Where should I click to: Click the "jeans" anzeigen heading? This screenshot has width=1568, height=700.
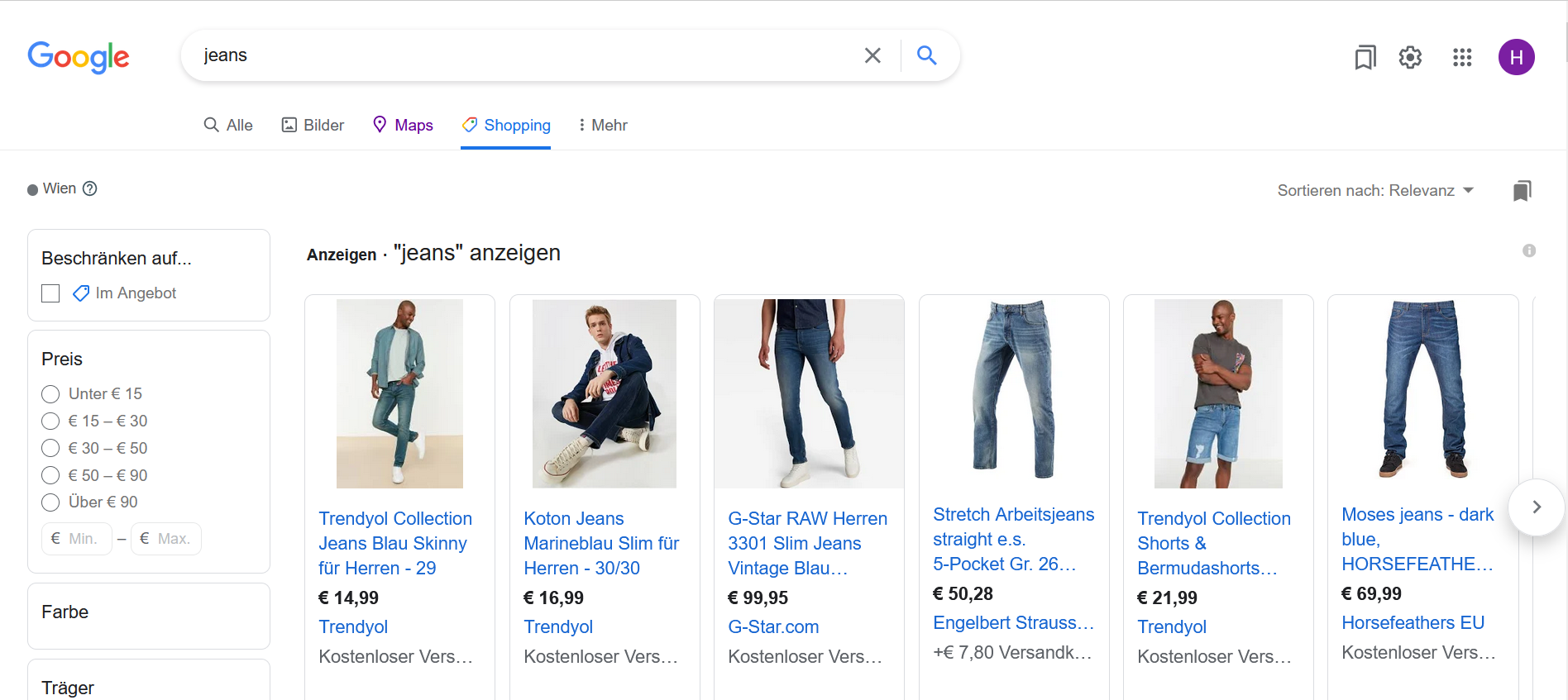(477, 253)
